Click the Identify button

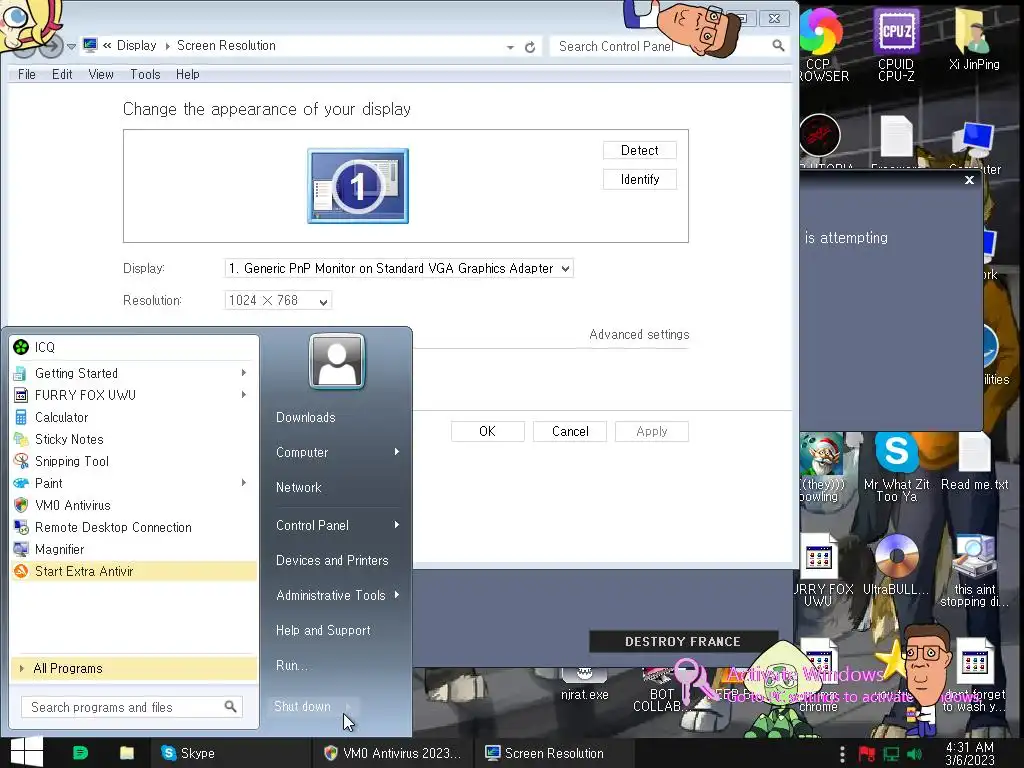click(639, 180)
